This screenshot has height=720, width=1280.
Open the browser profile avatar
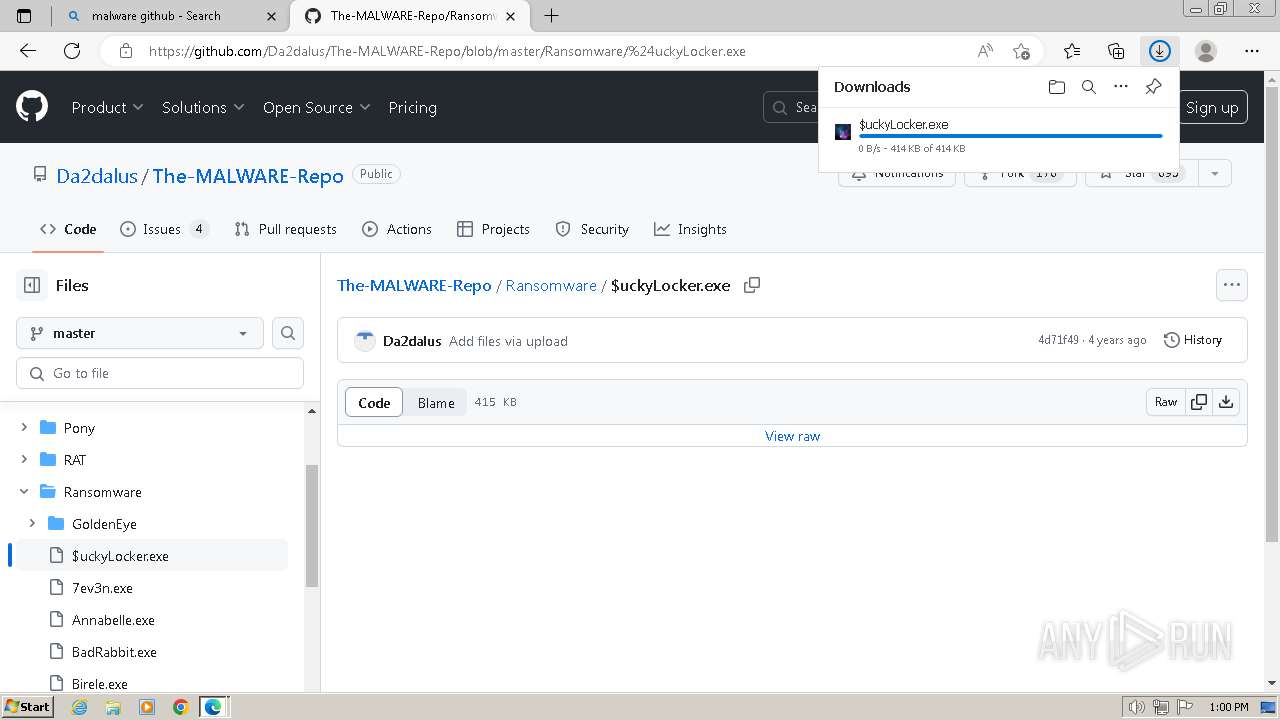click(1206, 51)
